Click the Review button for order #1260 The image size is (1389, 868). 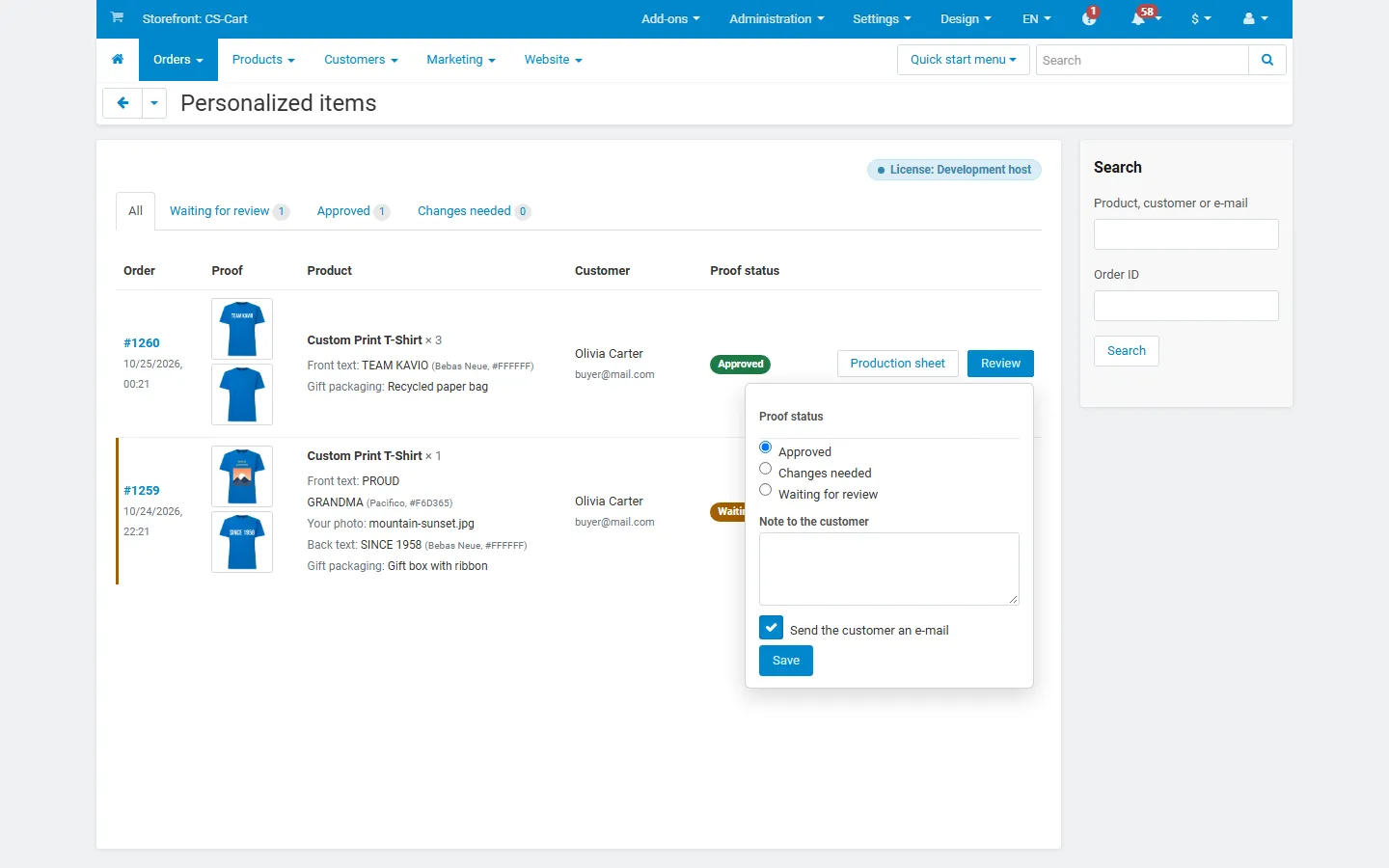pos(1000,364)
